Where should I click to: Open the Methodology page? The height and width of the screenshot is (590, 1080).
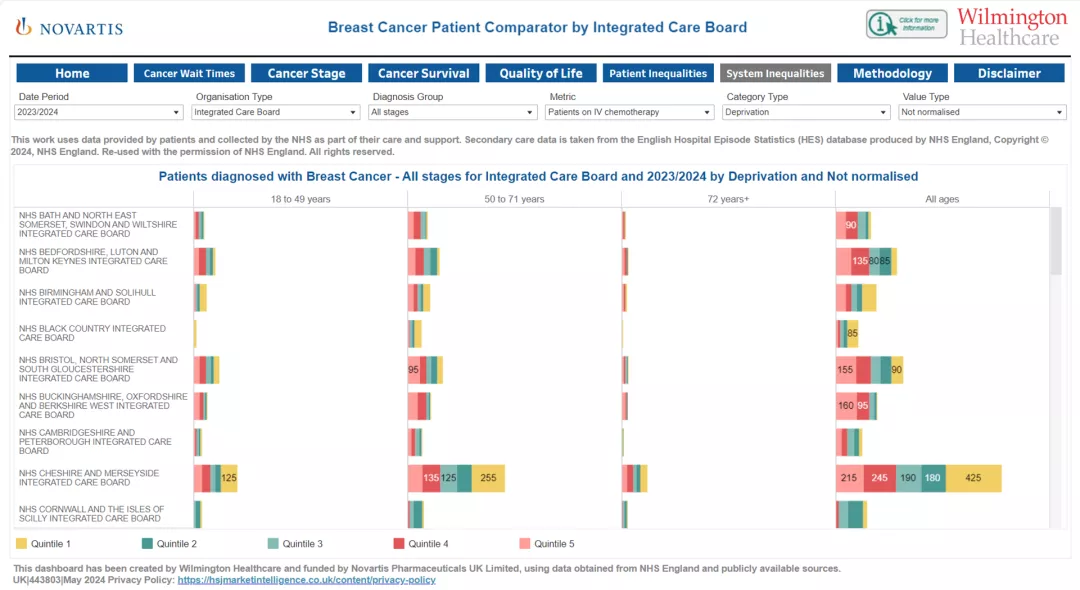pos(892,73)
